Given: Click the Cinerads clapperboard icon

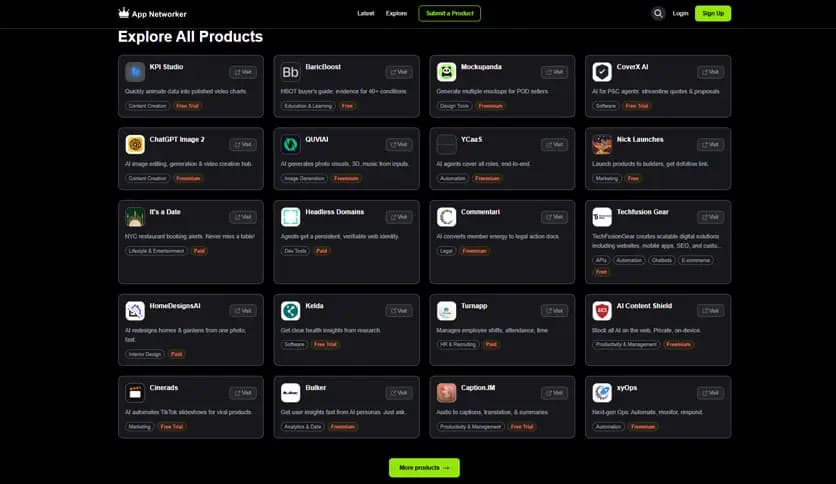Looking at the screenshot, I should coord(135,392).
